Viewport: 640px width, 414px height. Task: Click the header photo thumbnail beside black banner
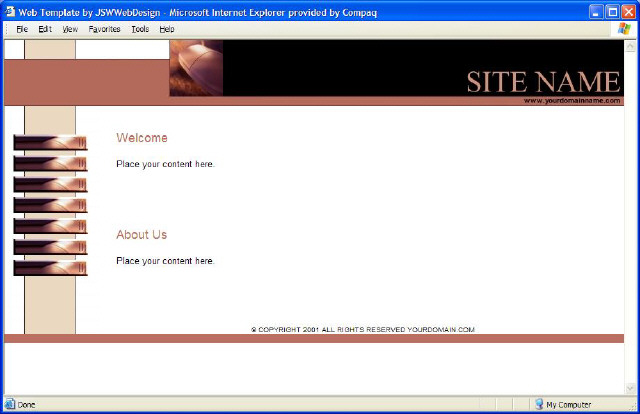click(x=196, y=68)
